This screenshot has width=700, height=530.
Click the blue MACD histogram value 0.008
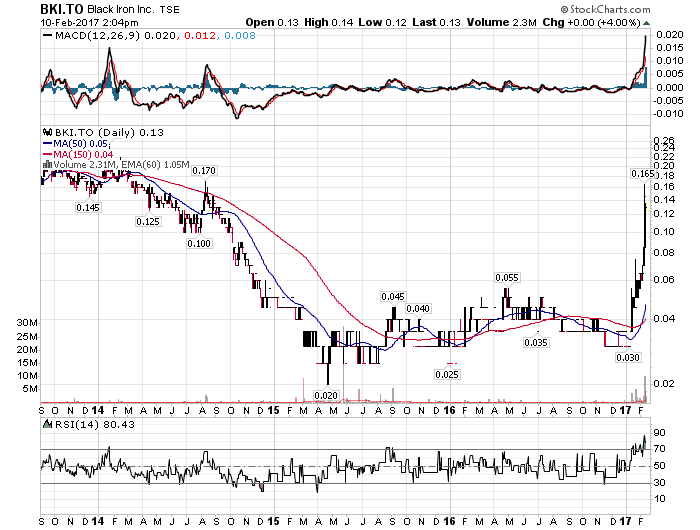point(240,36)
